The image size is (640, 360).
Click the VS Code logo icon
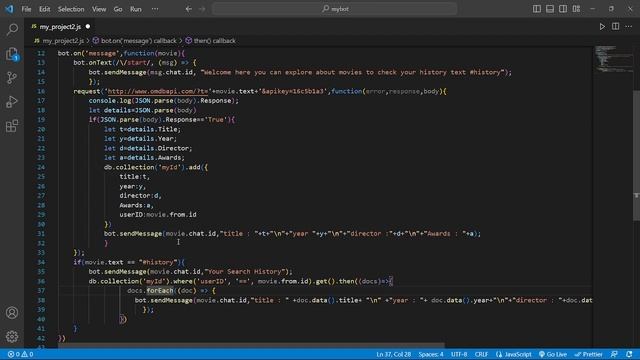pyautogui.click(x=9, y=9)
